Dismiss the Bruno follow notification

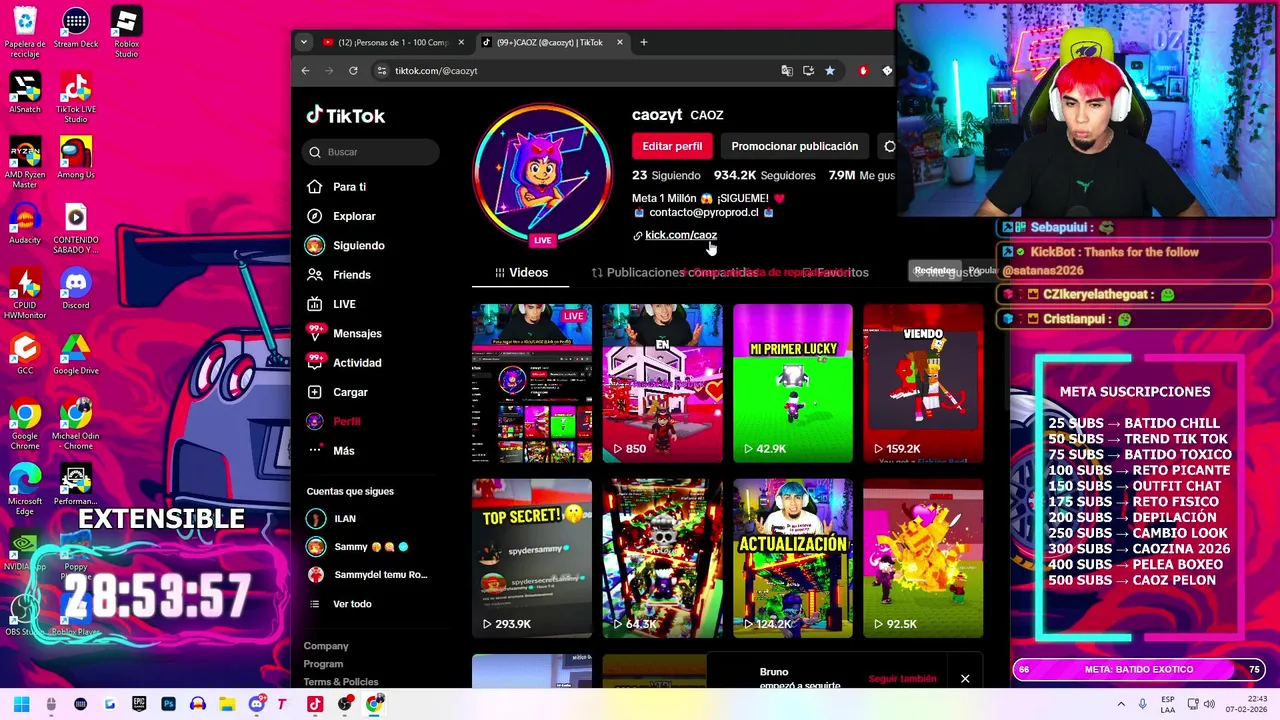pyautogui.click(x=965, y=679)
